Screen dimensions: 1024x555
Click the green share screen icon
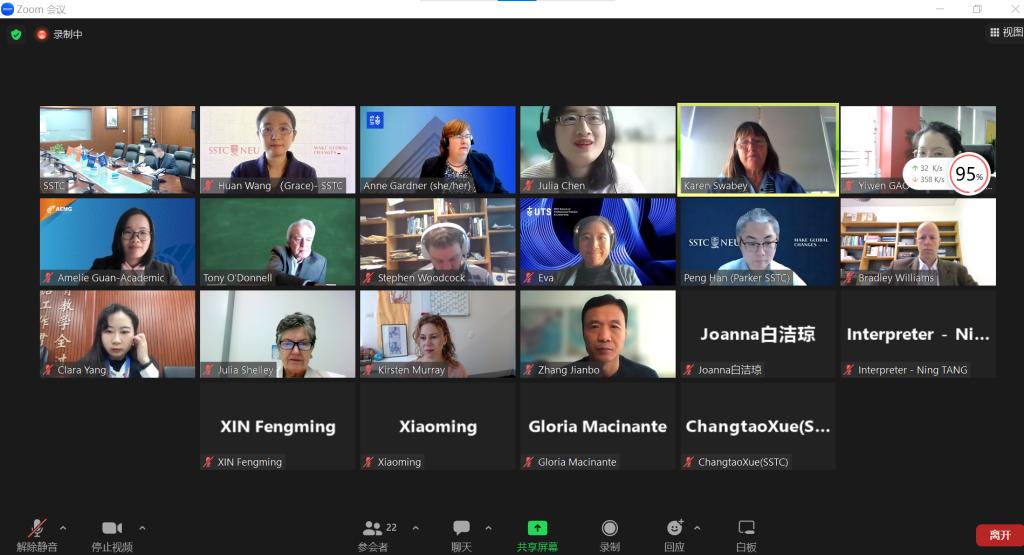pyautogui.click(x=537, y=528)
